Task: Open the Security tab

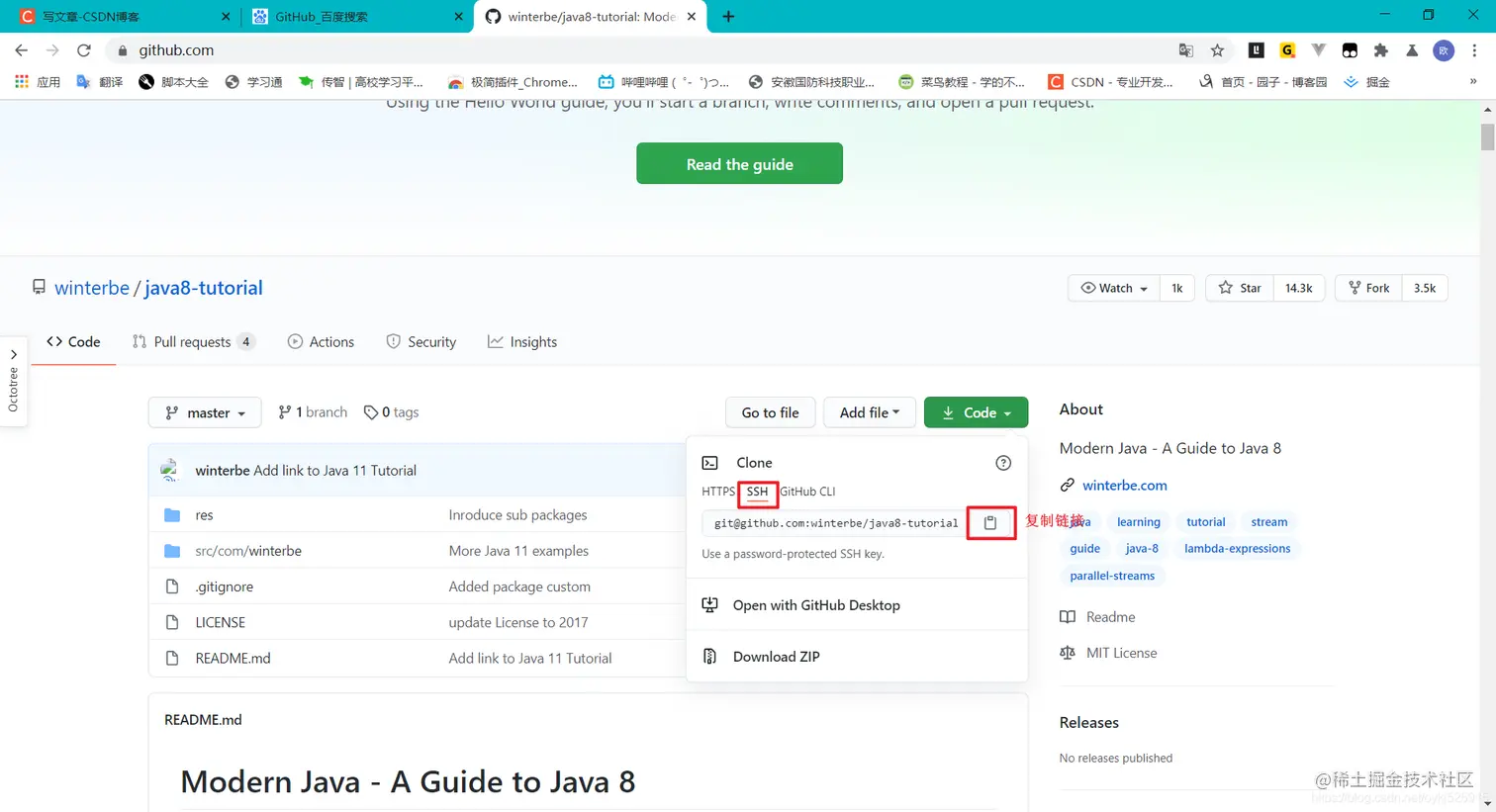Action: coord(421,341)
